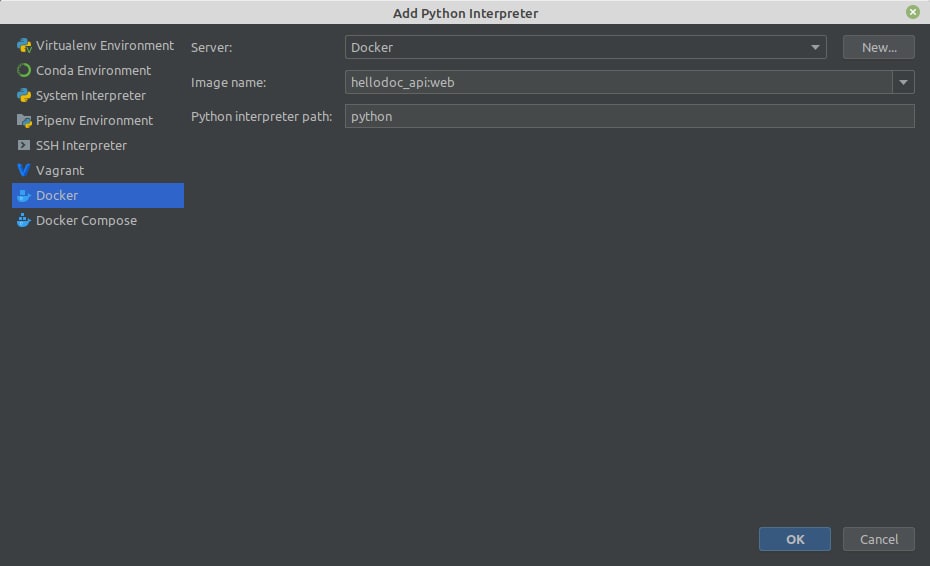Click the Add Python Interpreter title
930x566 pixels.
pyautogui.click(x=466, y=13)
